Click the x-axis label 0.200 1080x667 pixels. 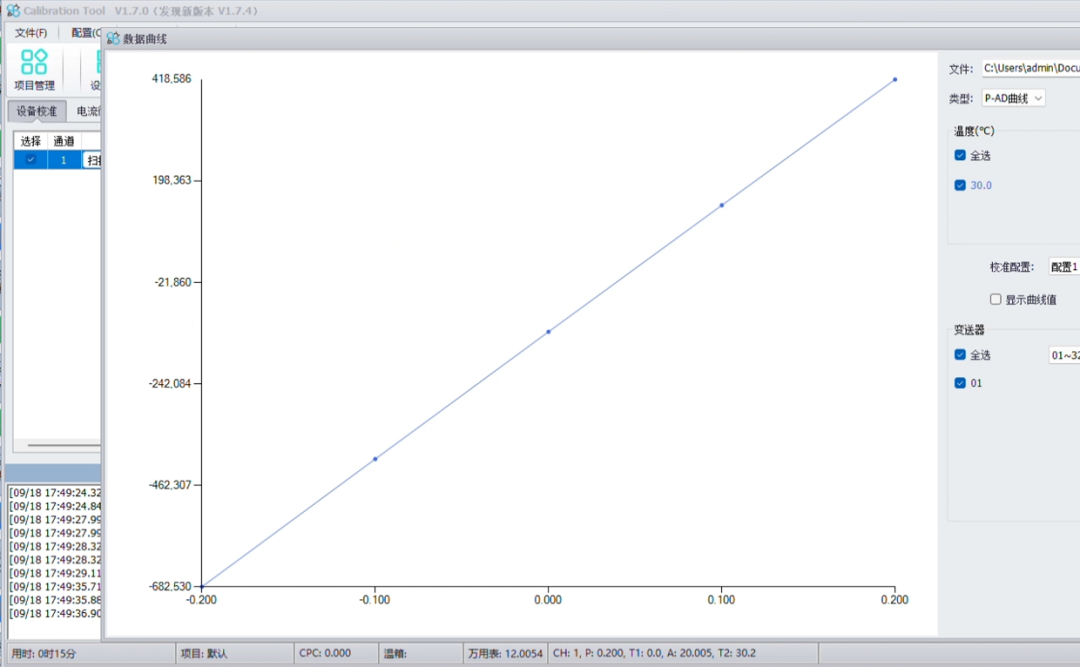895,599
